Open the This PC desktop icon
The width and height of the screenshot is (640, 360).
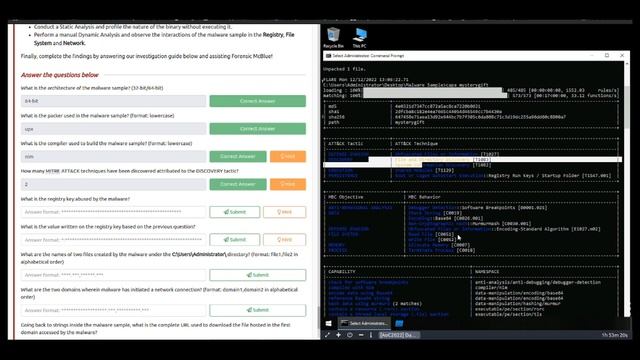coord(360,38)
